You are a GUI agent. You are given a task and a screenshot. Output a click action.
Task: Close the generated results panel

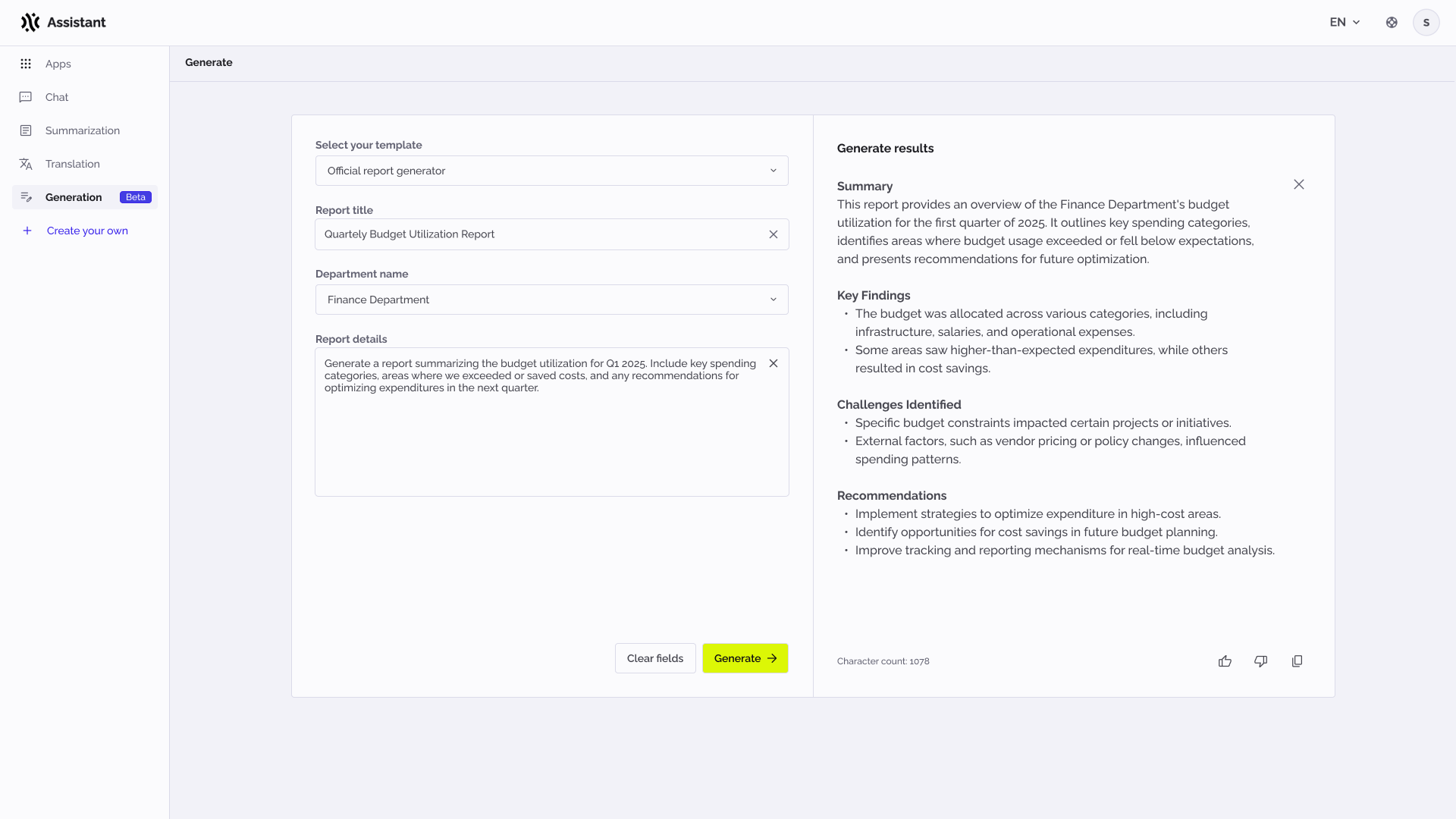point(1299,184)
